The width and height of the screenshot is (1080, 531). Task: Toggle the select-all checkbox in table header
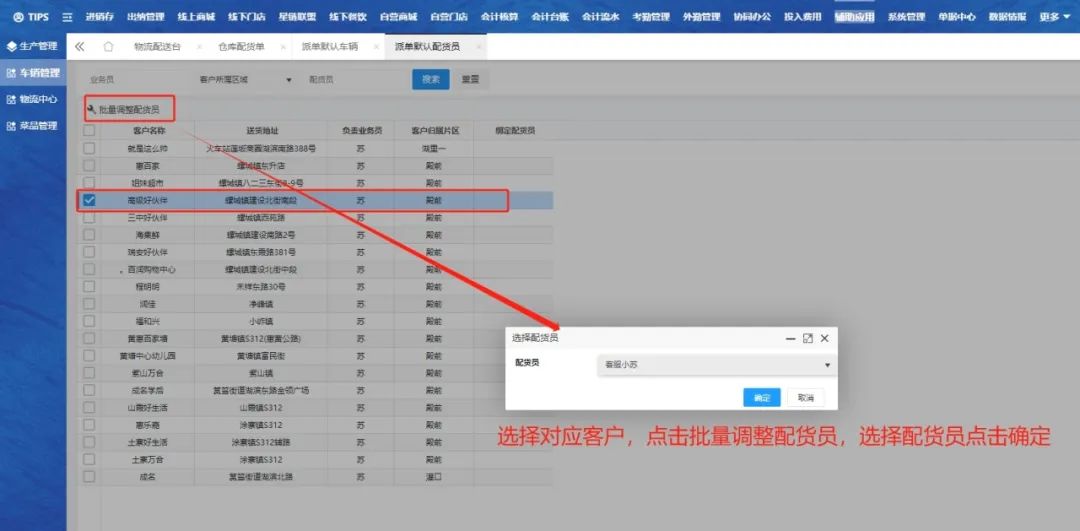tap(89, 131)
